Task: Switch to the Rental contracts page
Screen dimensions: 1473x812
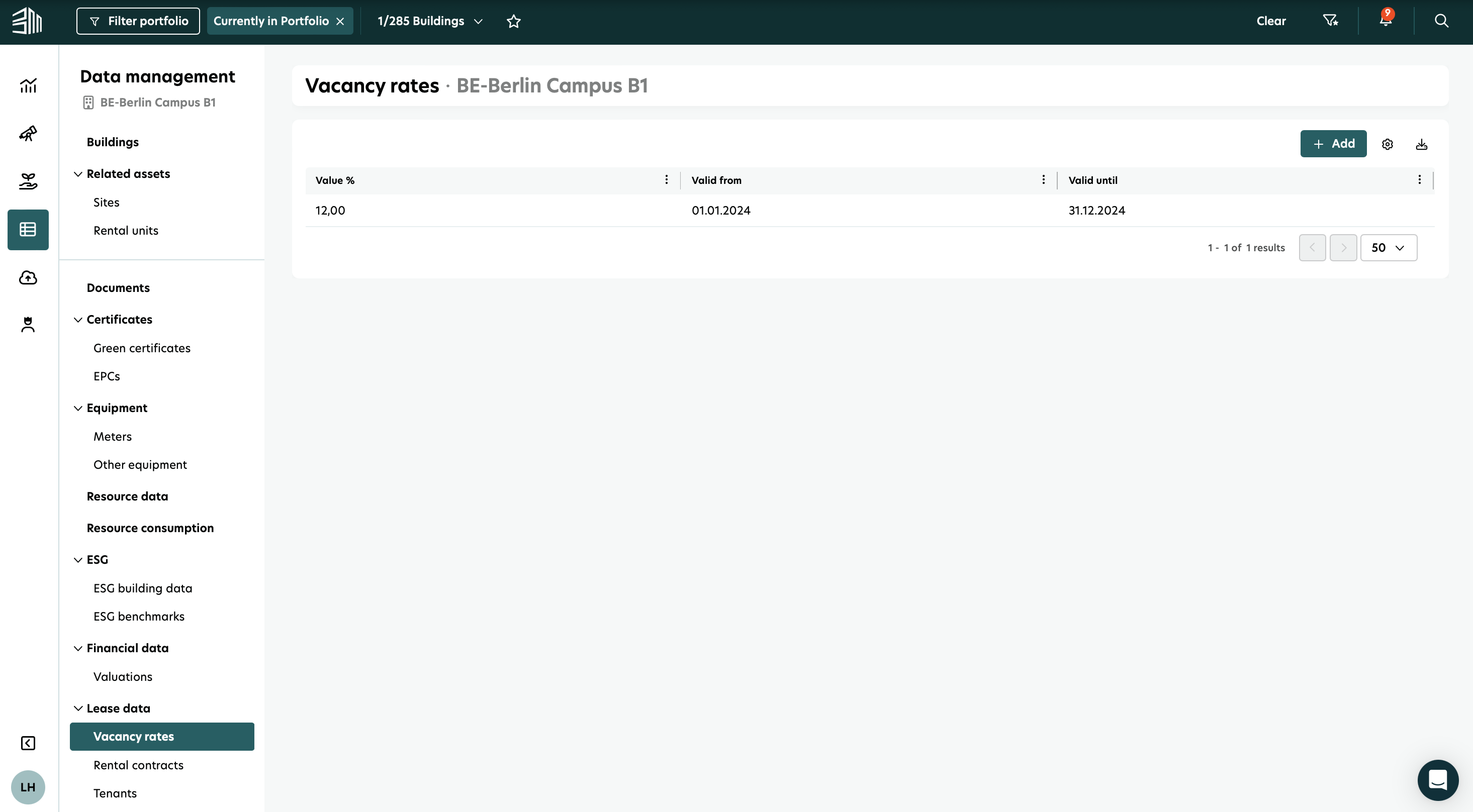Action: [138, 765]
